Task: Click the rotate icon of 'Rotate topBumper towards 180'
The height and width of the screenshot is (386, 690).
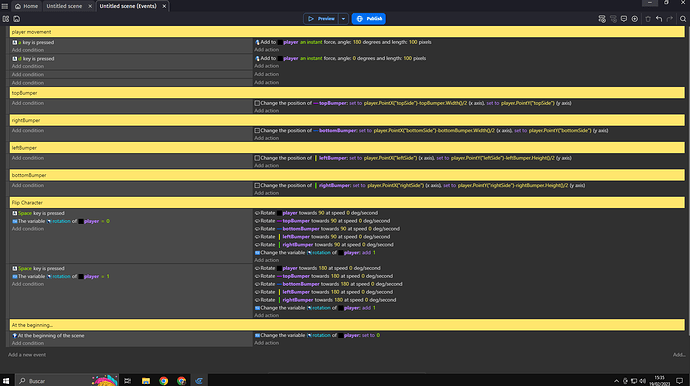Action: pyautogui.click(x=257, y=276)
